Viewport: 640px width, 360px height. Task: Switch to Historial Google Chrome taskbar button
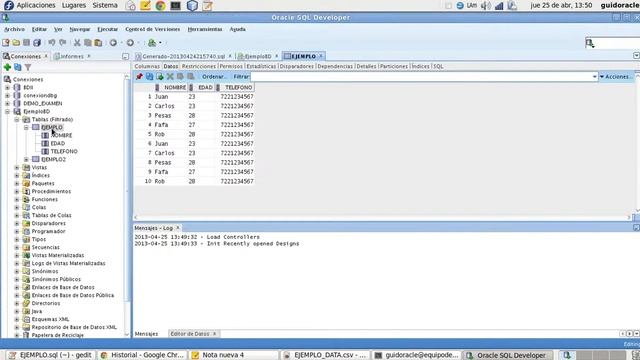(142, 355)
